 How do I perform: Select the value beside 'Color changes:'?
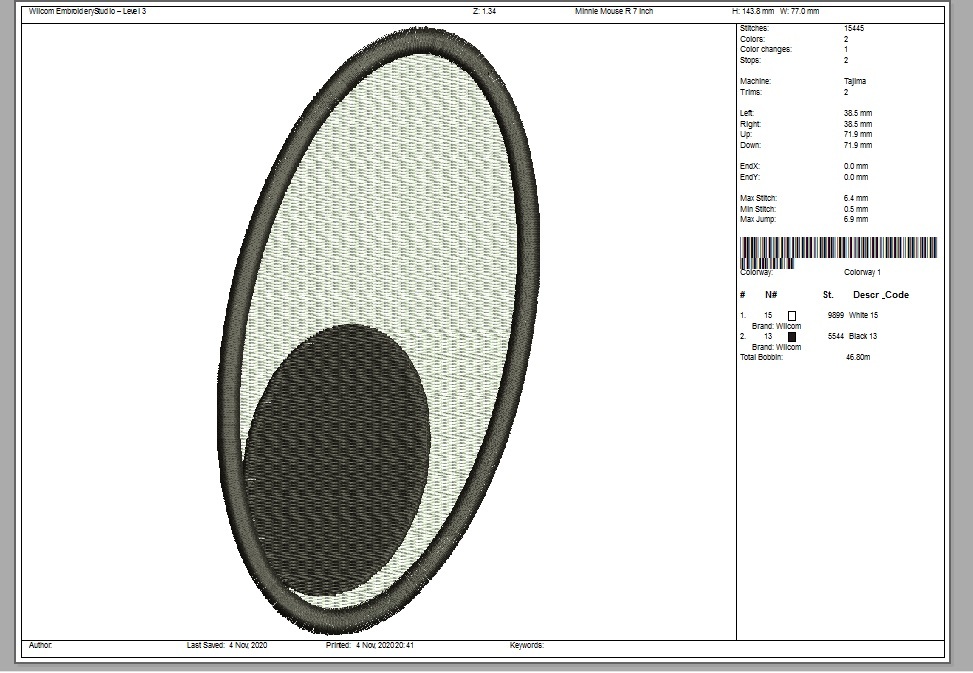coord(846,50)
